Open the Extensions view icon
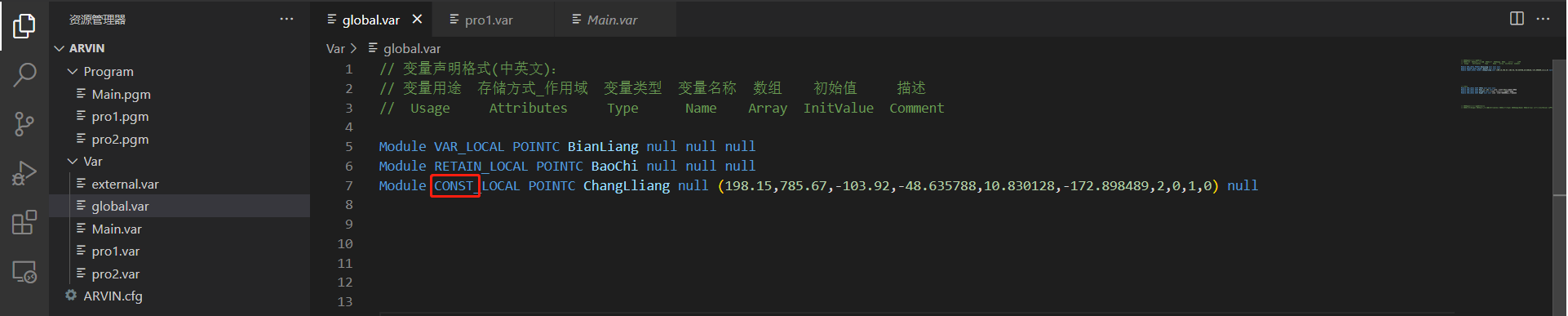The image size is (1568, 316). click(x=24, y=222)
